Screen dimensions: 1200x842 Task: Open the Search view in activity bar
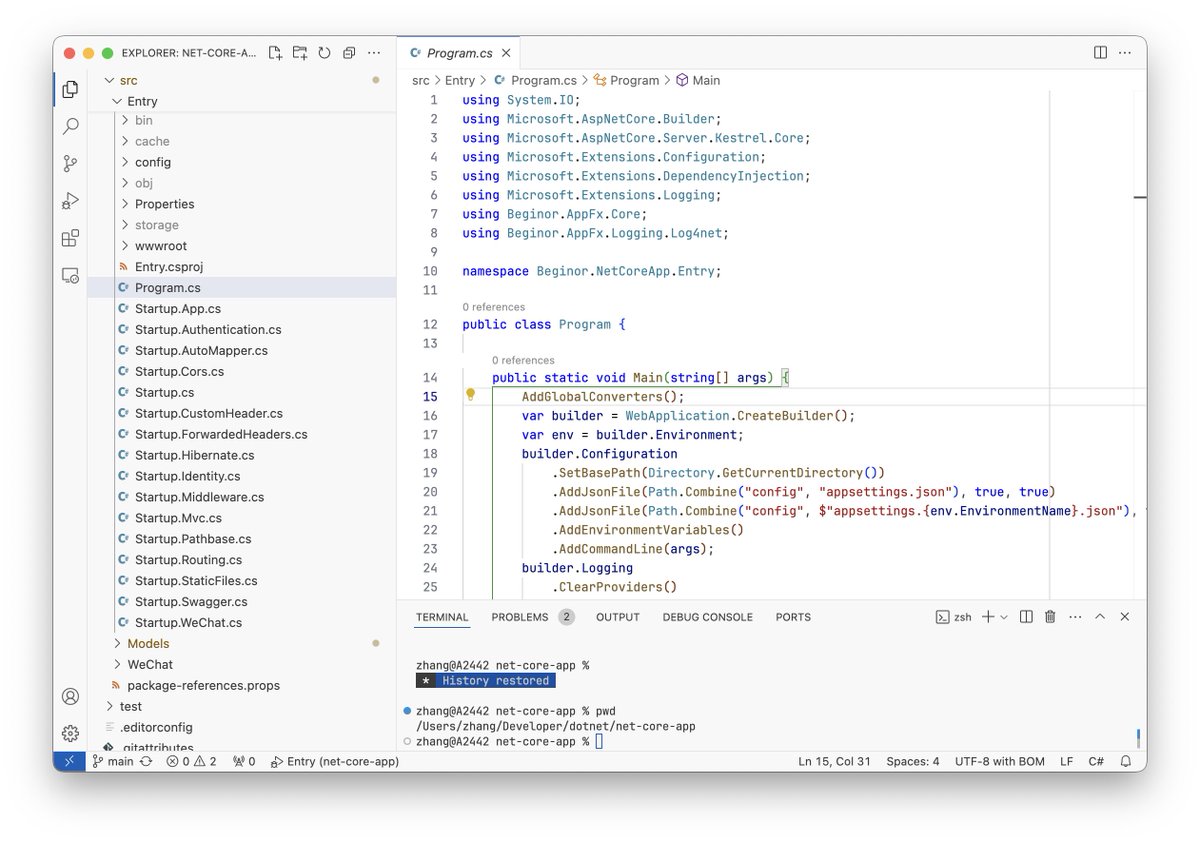(x=70, y=126)
